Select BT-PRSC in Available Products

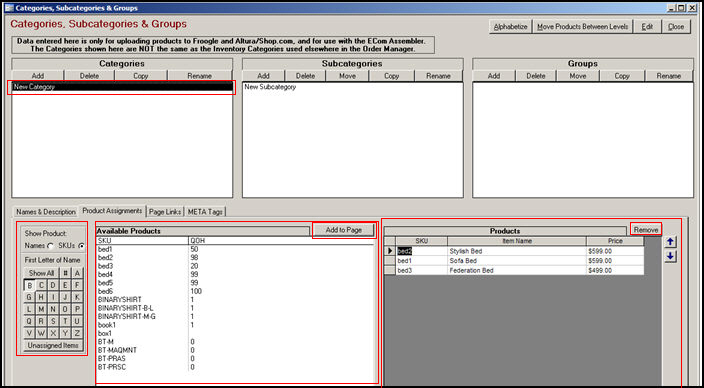(x=111, y=367)
